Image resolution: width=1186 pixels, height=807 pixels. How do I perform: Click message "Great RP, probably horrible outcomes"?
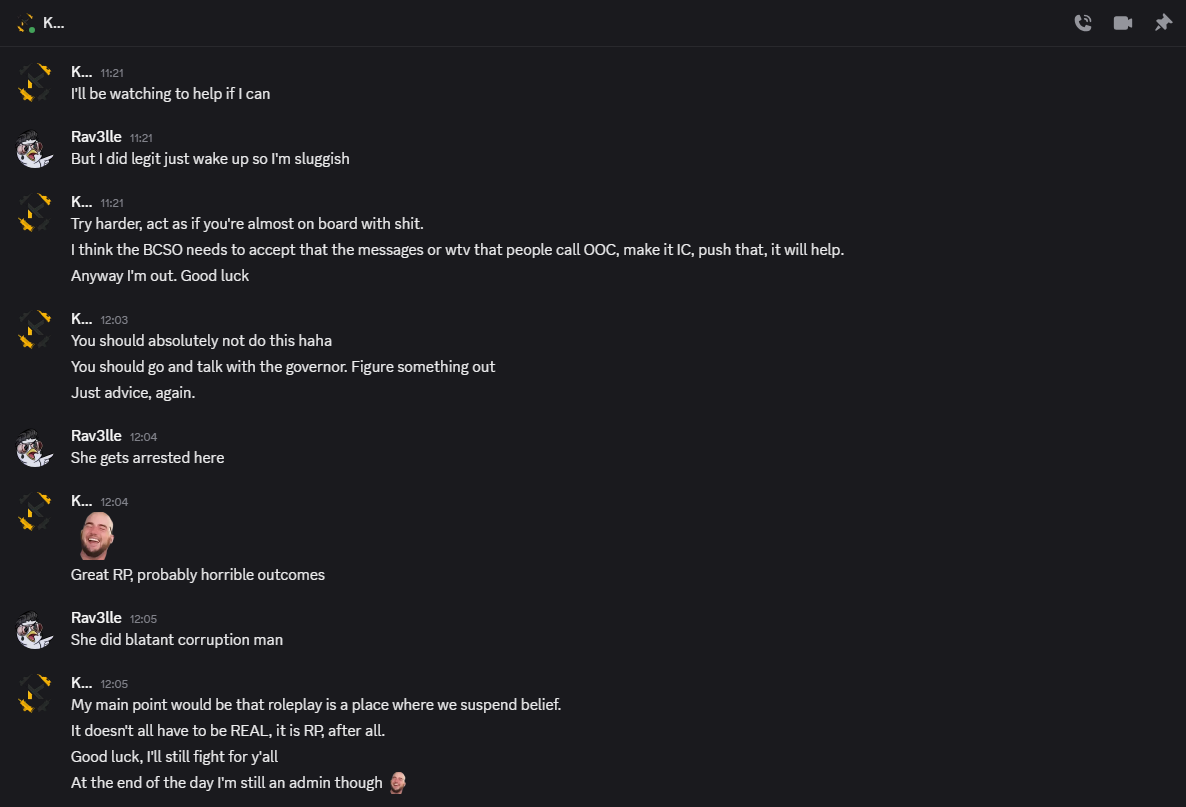click(198, 575)
